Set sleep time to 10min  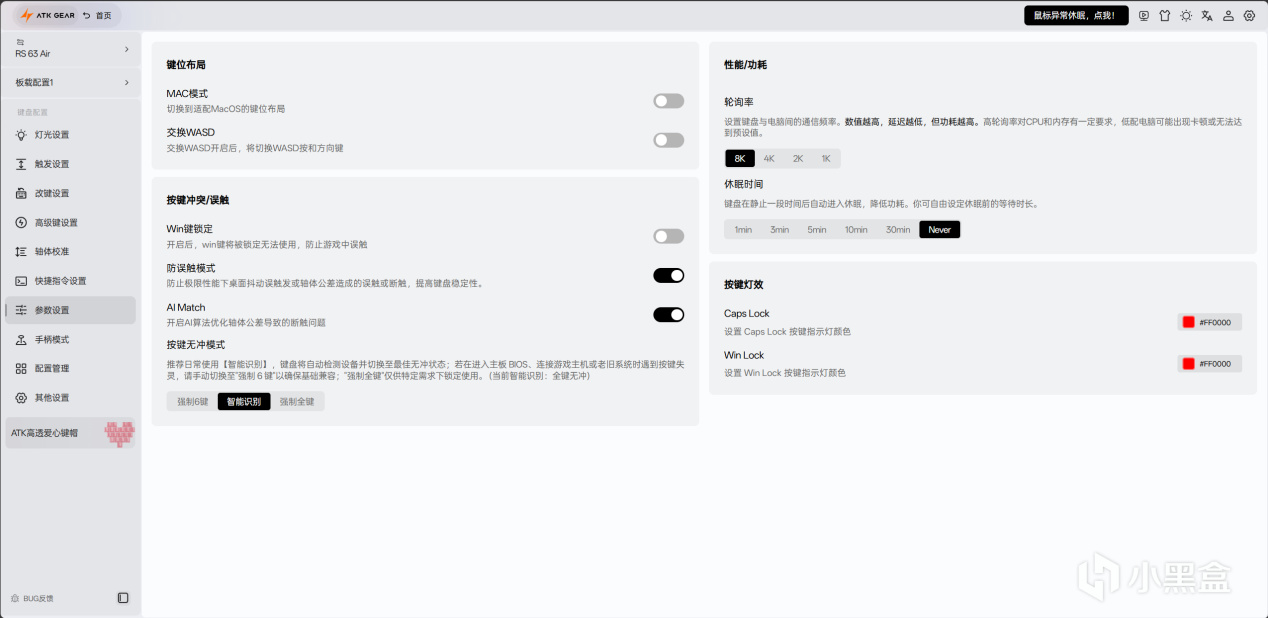click(856, 230)
